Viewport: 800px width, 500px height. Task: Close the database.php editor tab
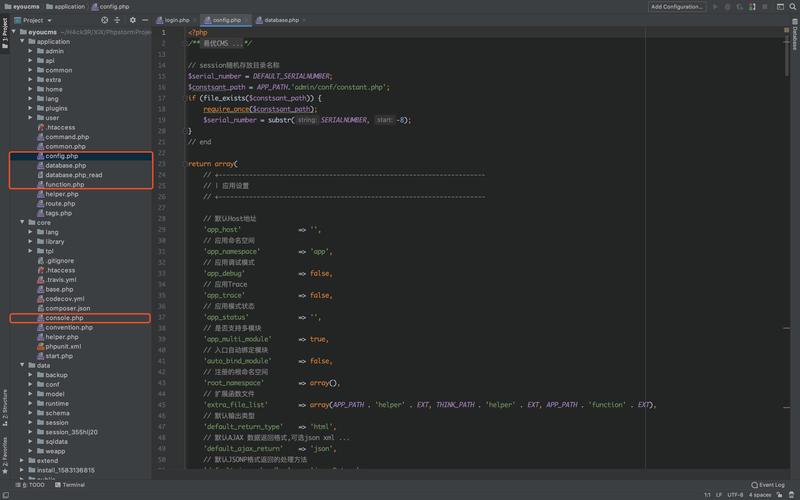304,20
